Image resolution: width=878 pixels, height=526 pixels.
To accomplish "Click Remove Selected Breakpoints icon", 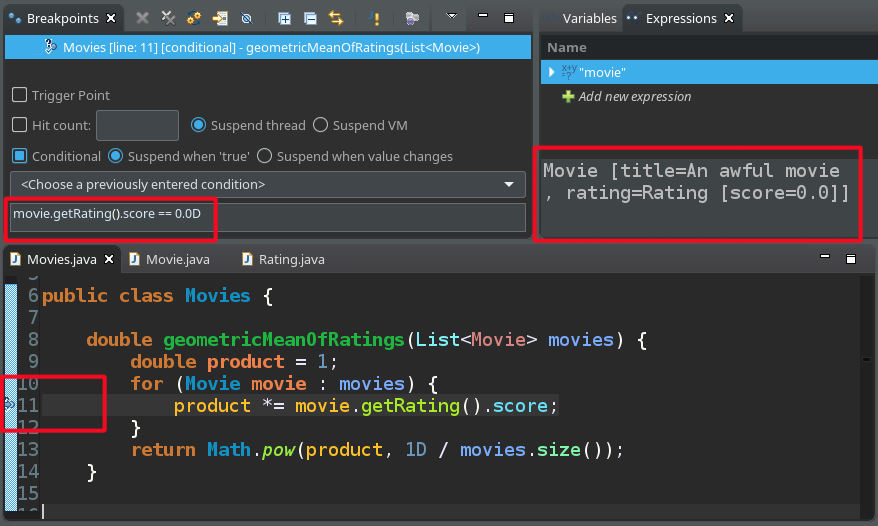I will [143, 18].
